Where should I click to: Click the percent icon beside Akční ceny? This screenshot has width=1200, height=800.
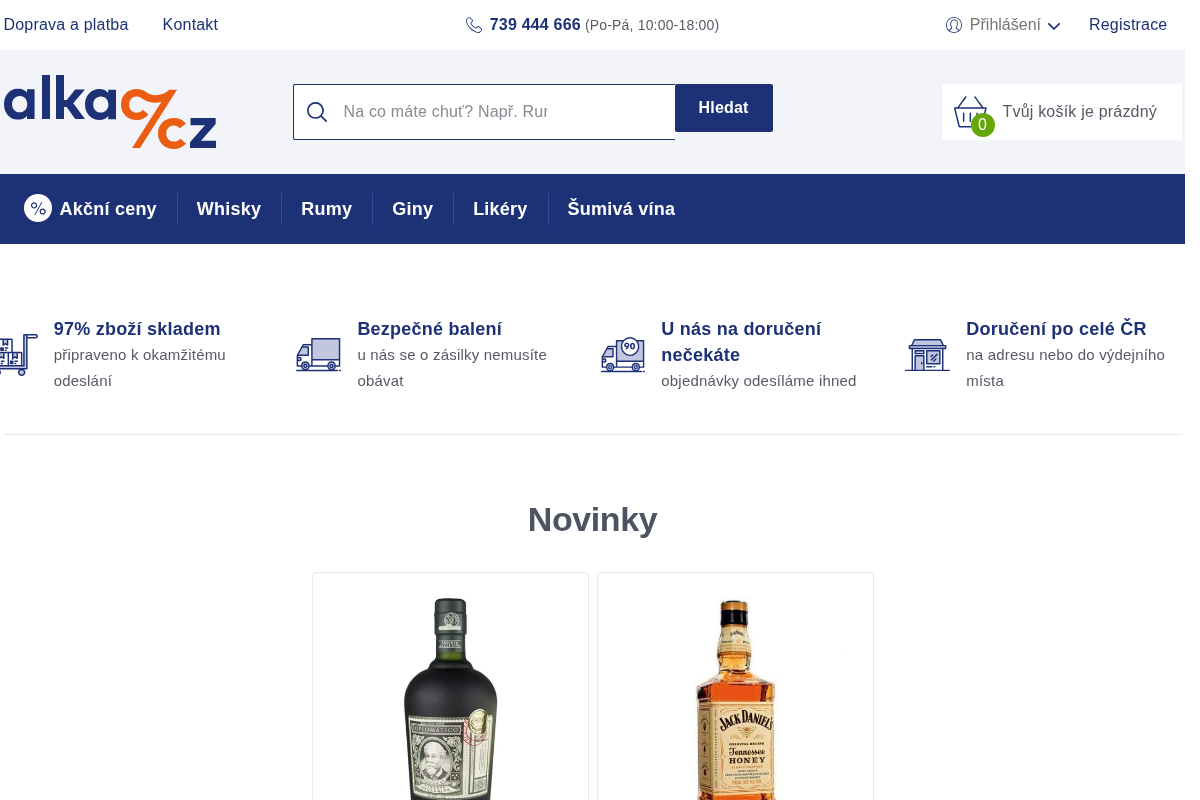38,208
